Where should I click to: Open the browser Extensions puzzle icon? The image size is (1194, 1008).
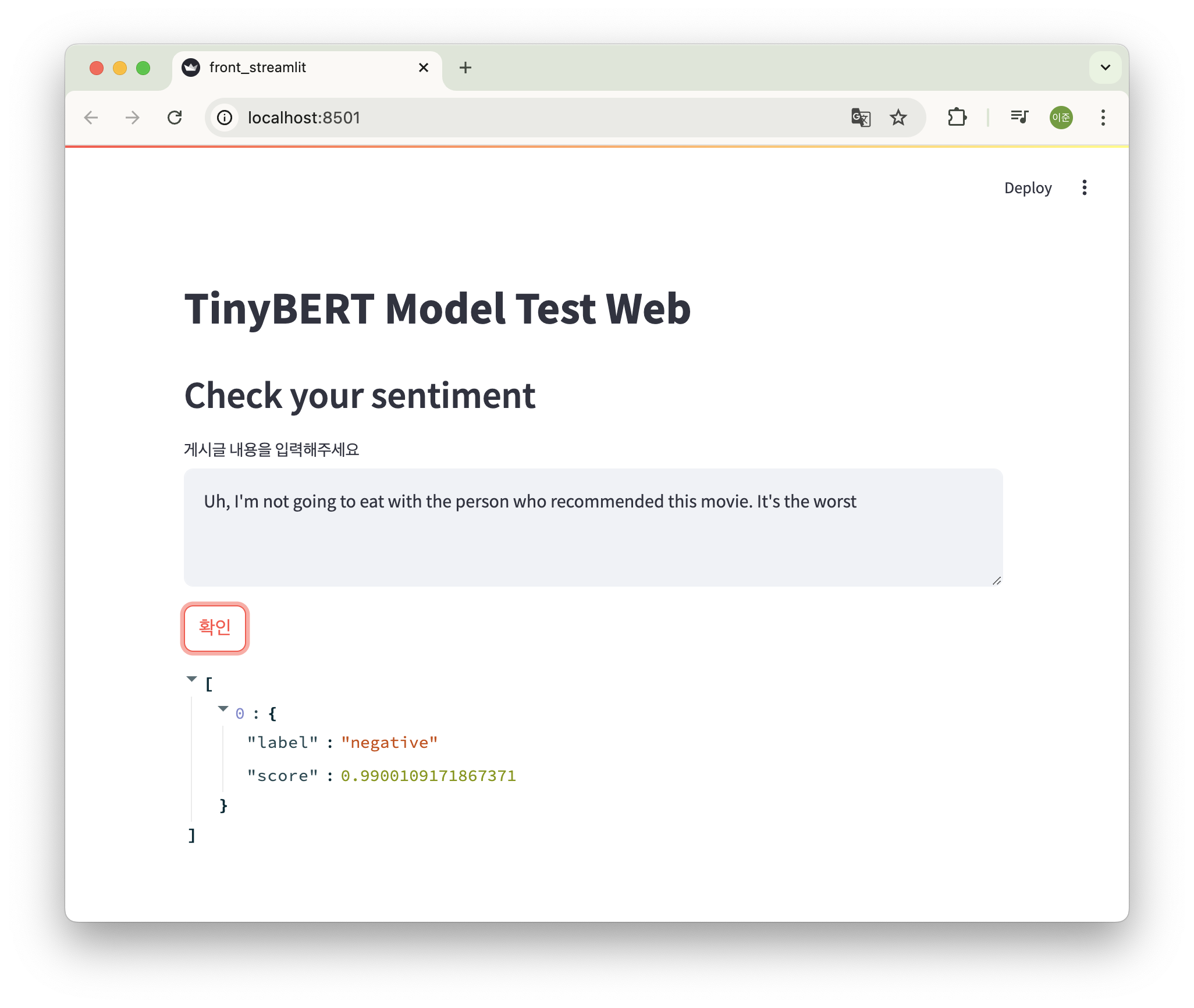[x=957, y=118]
